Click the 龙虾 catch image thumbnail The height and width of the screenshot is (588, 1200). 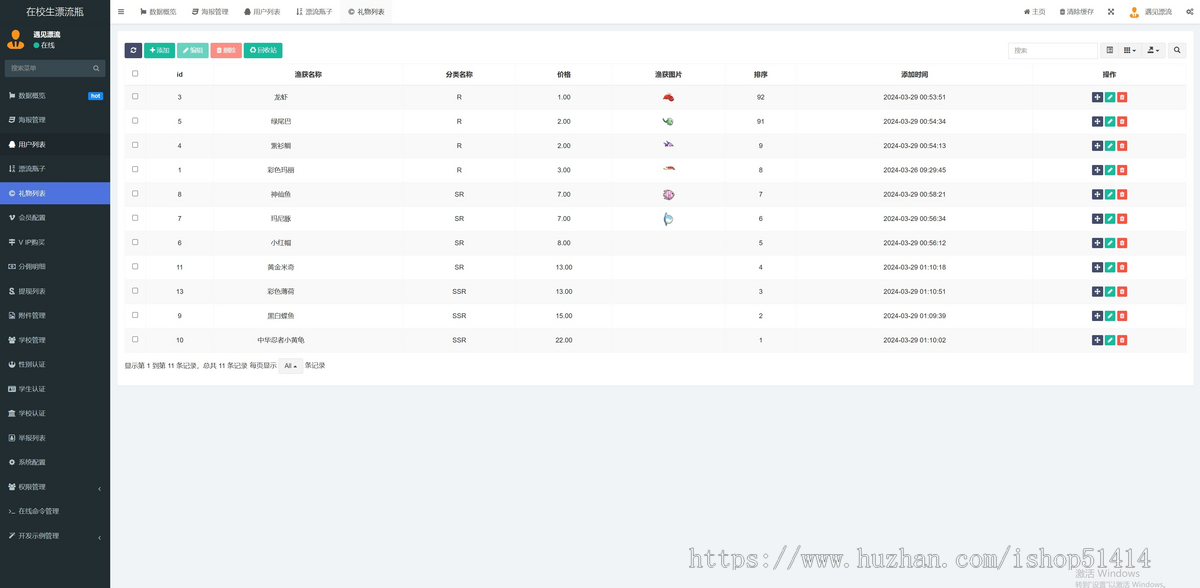pos(668,97)
